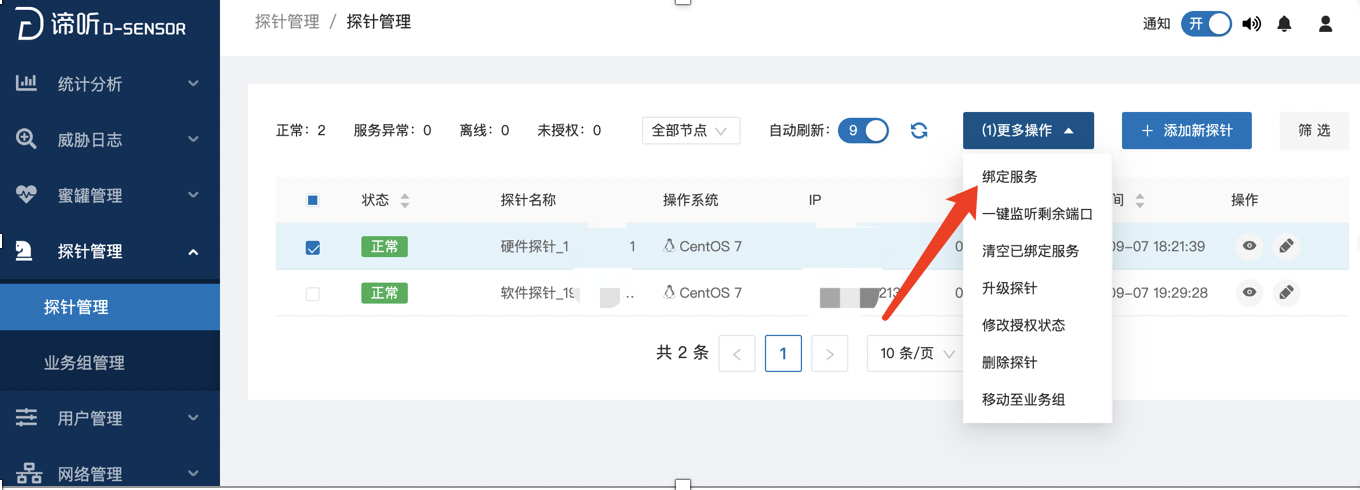This screenshot has width=1360, height=490.
Task: Click the edit pencil icon for 硬件探针 row
Action: (1287, 246)
